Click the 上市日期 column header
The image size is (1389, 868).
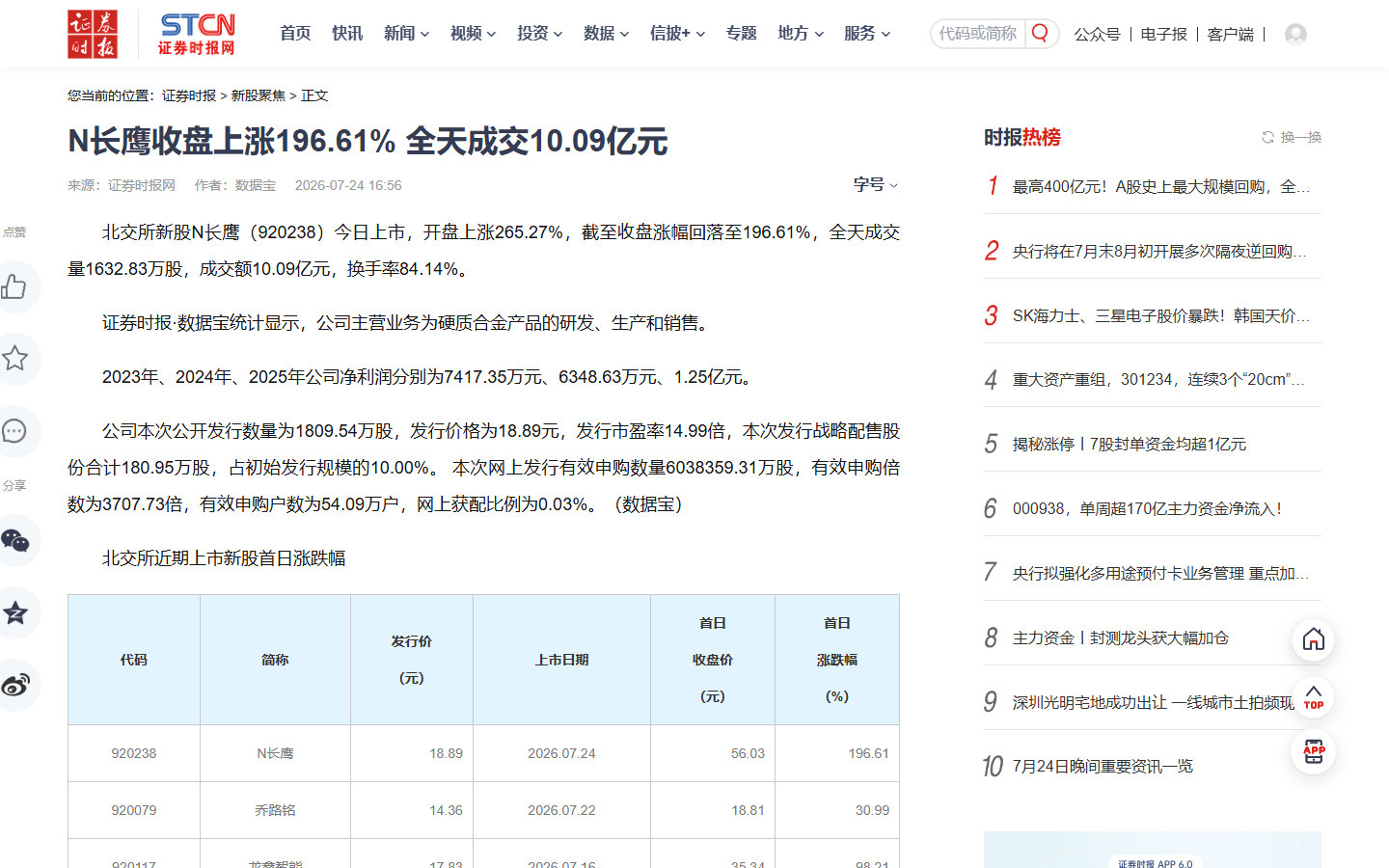[x=561, y=660]
